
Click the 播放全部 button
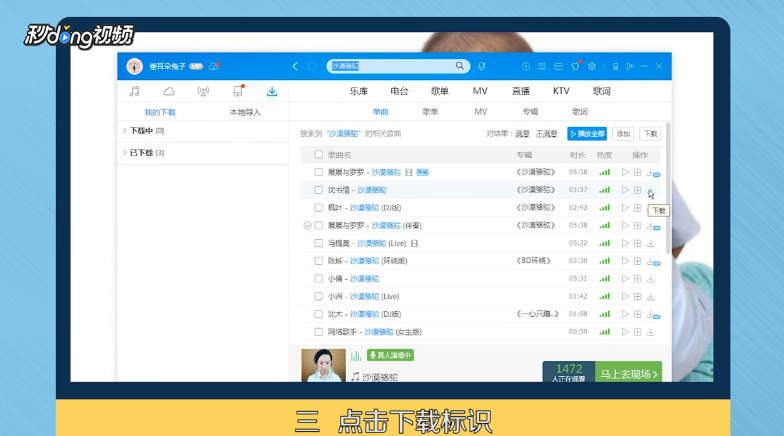tap(587, 134)
